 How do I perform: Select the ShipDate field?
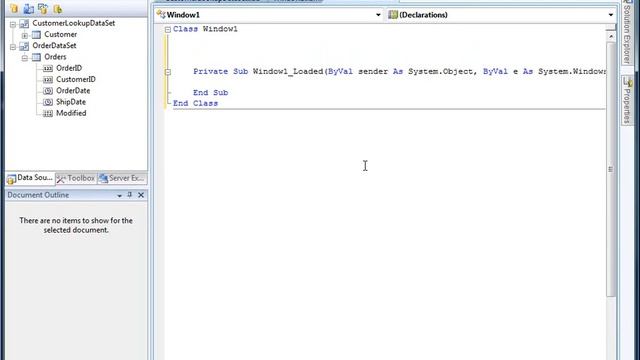click(x=71, y=102)
